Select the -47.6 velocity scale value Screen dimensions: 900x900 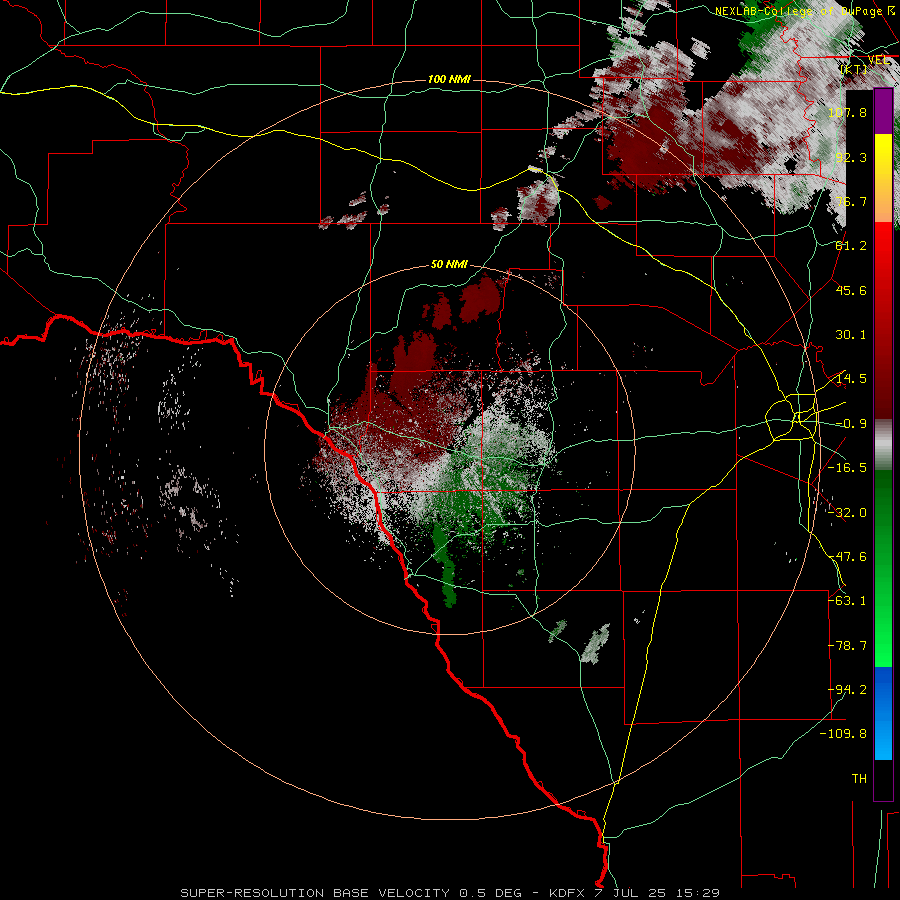[847, 557]
